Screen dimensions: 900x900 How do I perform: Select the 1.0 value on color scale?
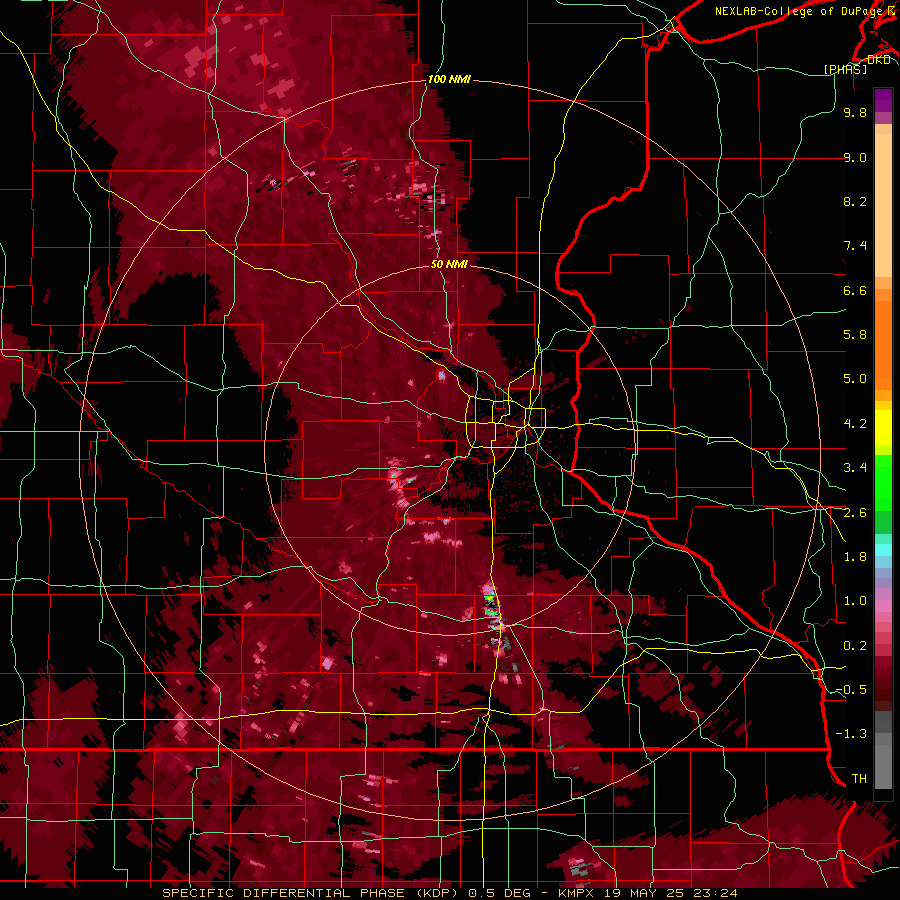[855, 601]
